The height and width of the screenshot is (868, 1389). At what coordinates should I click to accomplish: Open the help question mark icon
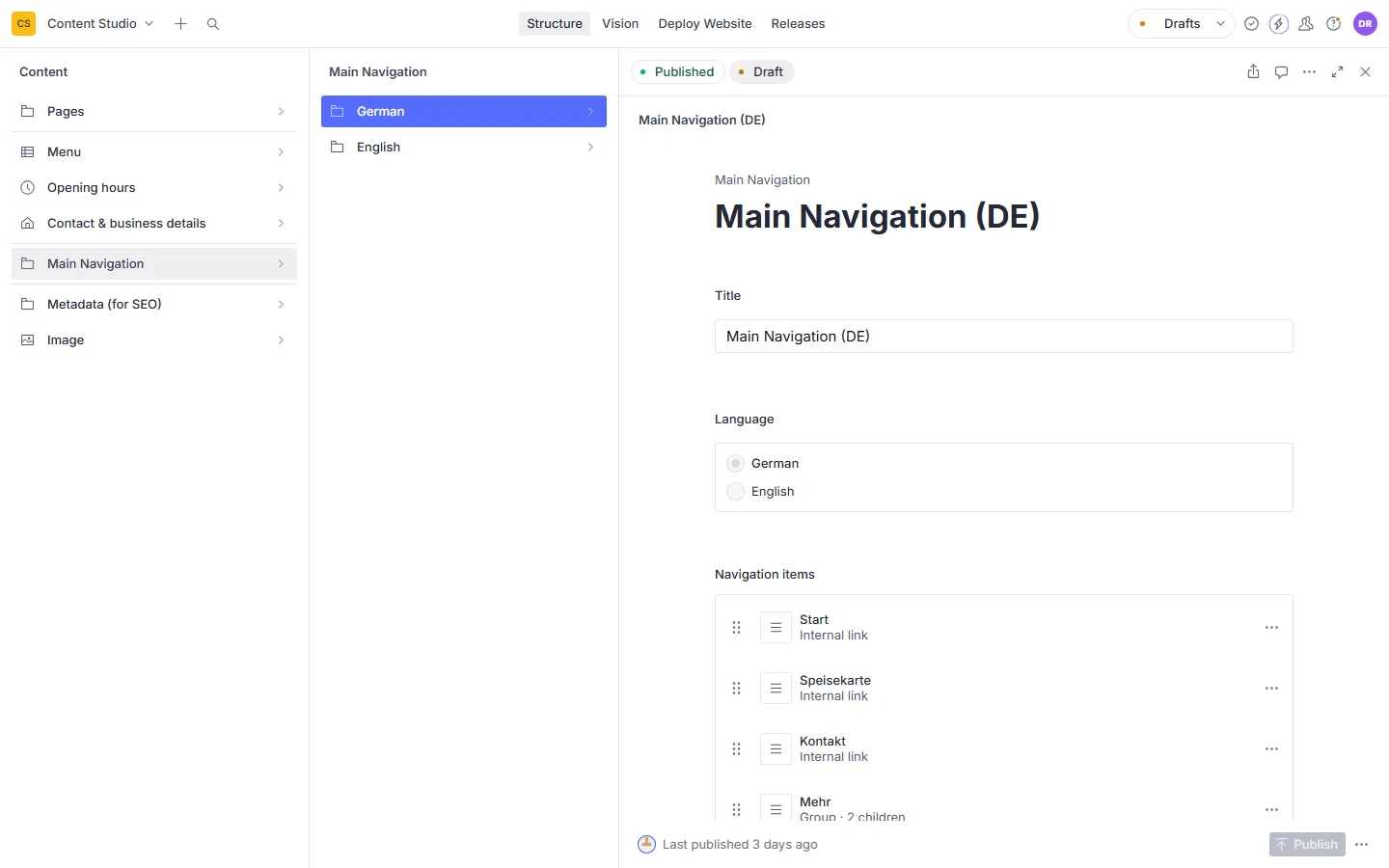click(1334, 24)
